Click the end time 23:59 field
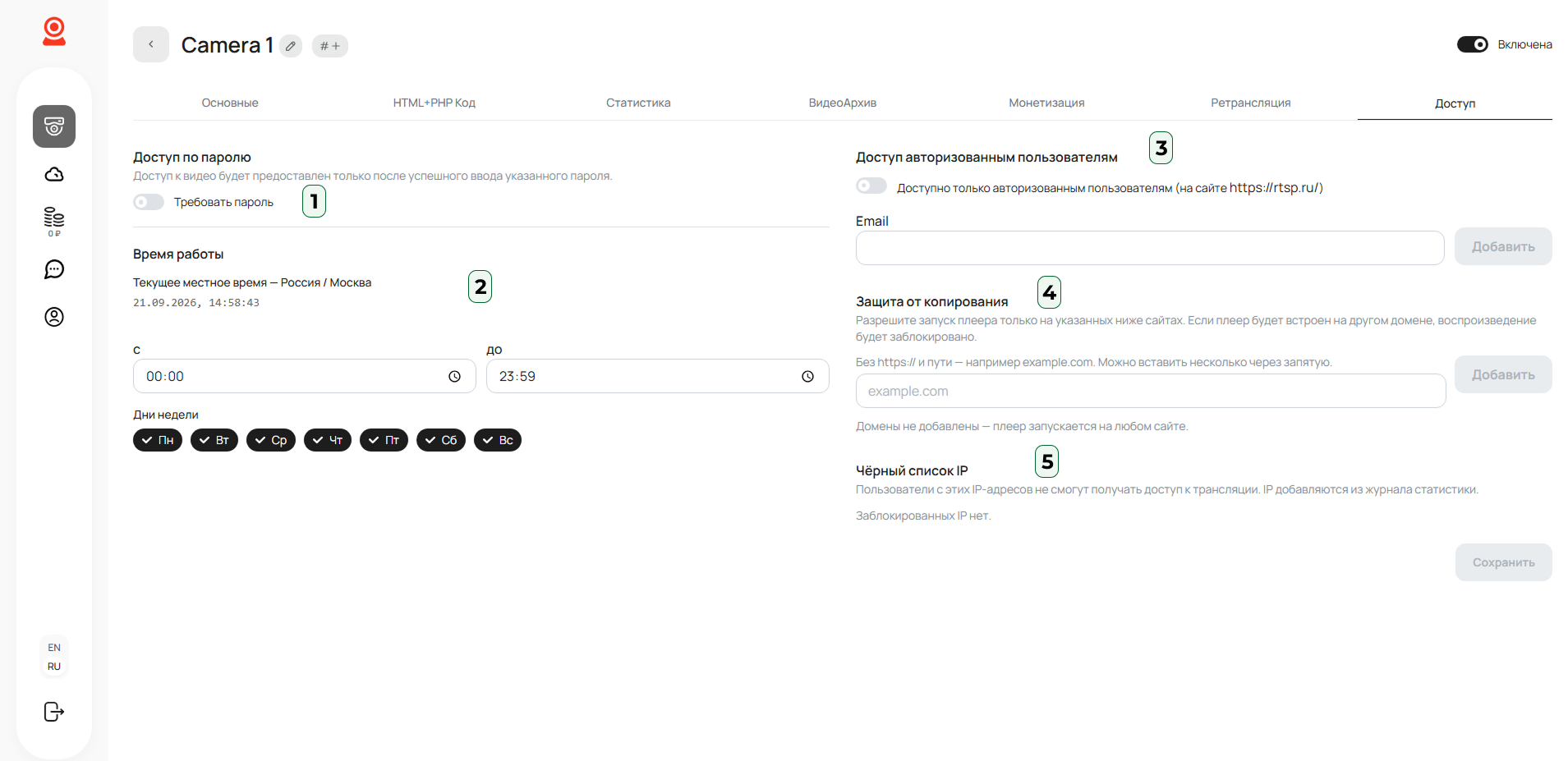 (x=658, y=376)
